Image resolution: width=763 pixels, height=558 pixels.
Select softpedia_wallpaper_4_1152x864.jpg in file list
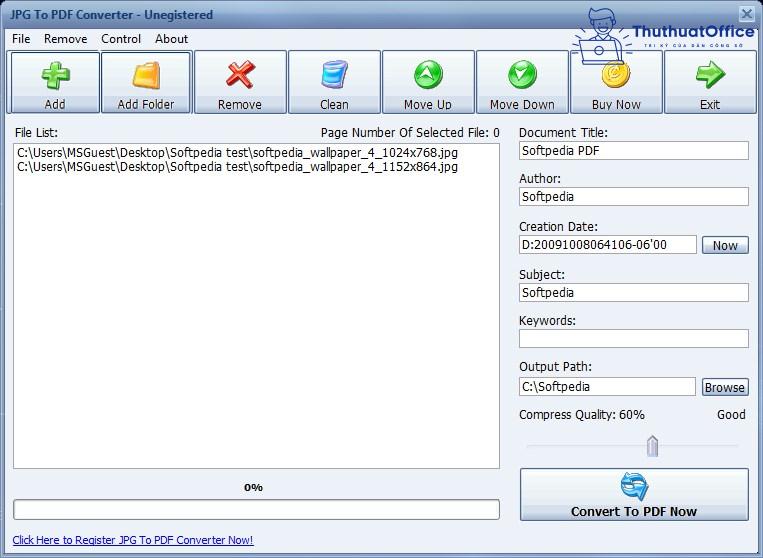click(237, 167)
